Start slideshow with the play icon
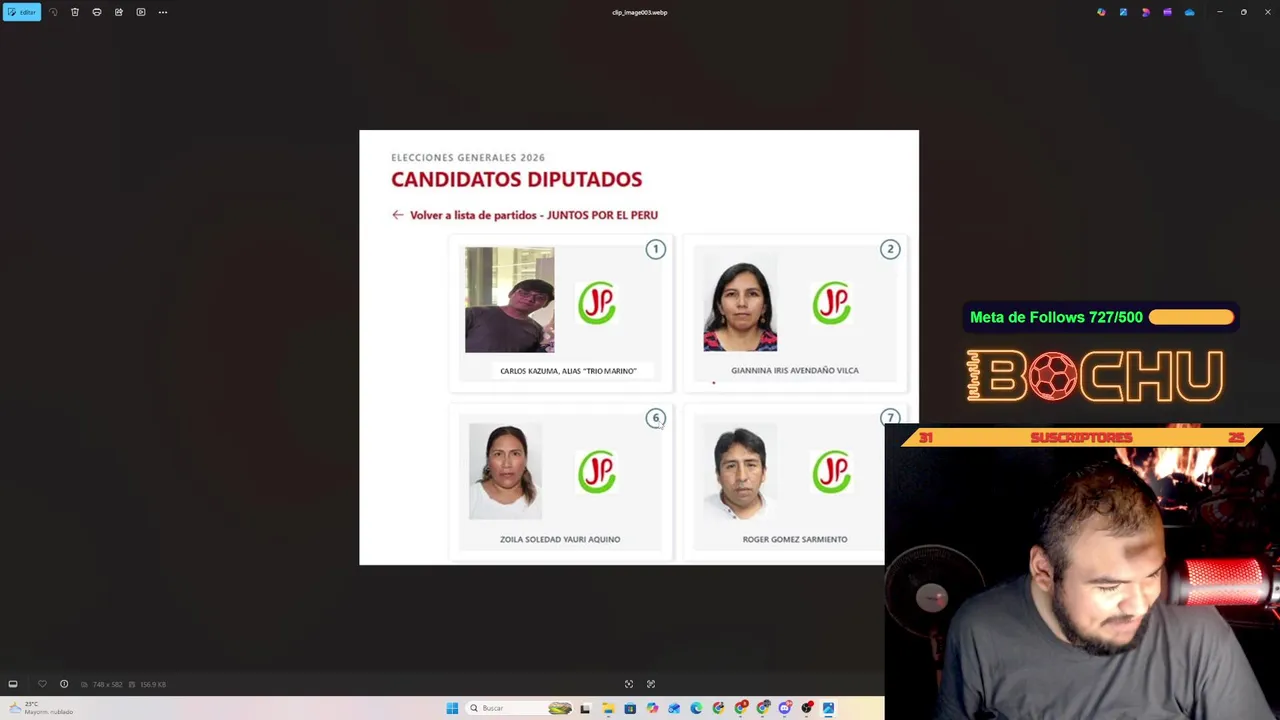This screenshot has height=720, width=1280. pyautogui.click(x=141, y=12)
